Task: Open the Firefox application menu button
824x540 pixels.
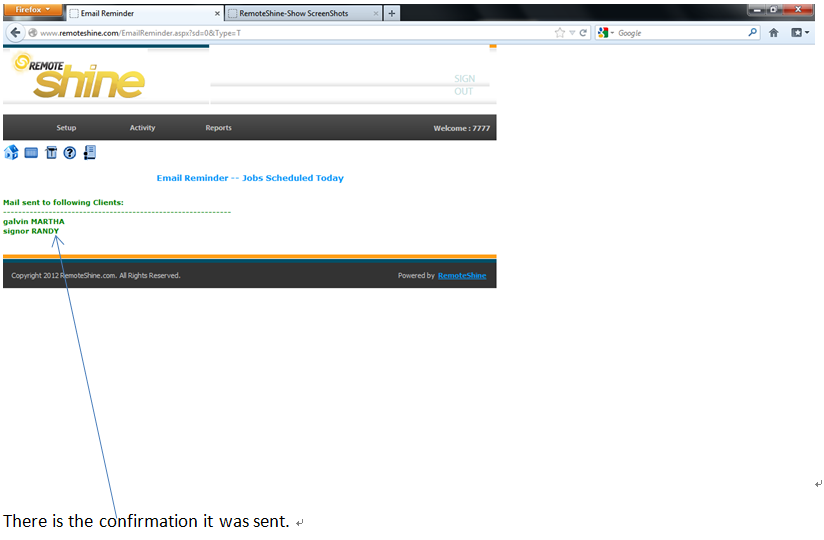Action: coord(33,9)
